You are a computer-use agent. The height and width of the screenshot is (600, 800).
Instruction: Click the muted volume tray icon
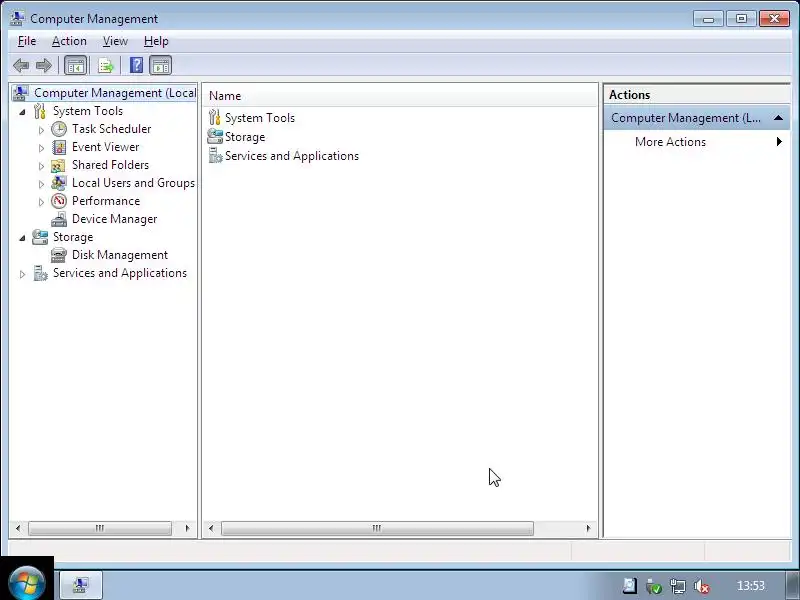pos(702,586)
